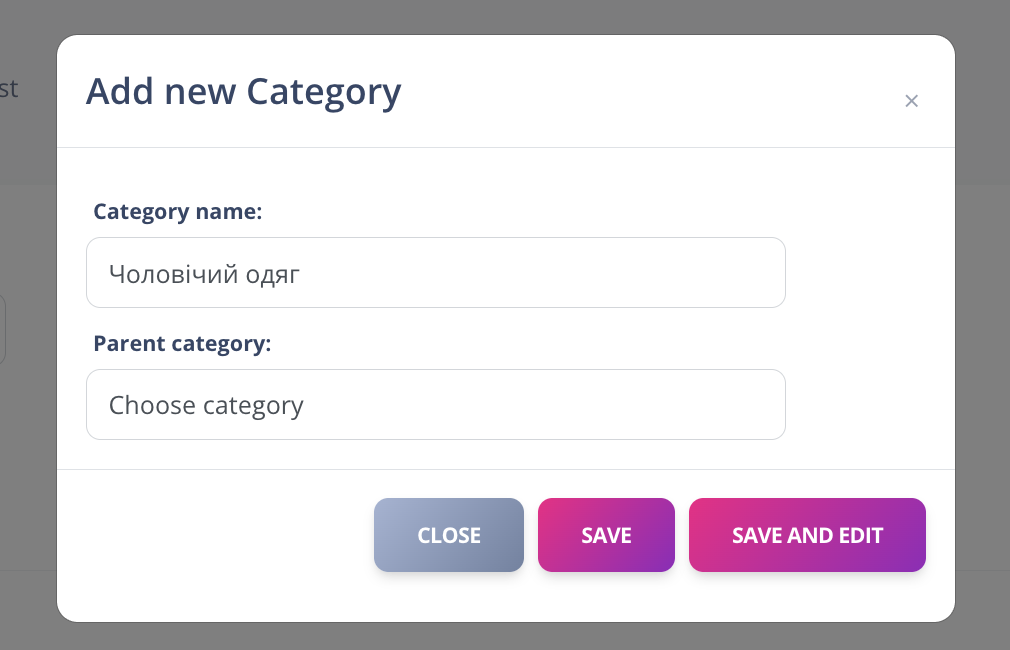Expand the Choose category combo box

(435, 405)
